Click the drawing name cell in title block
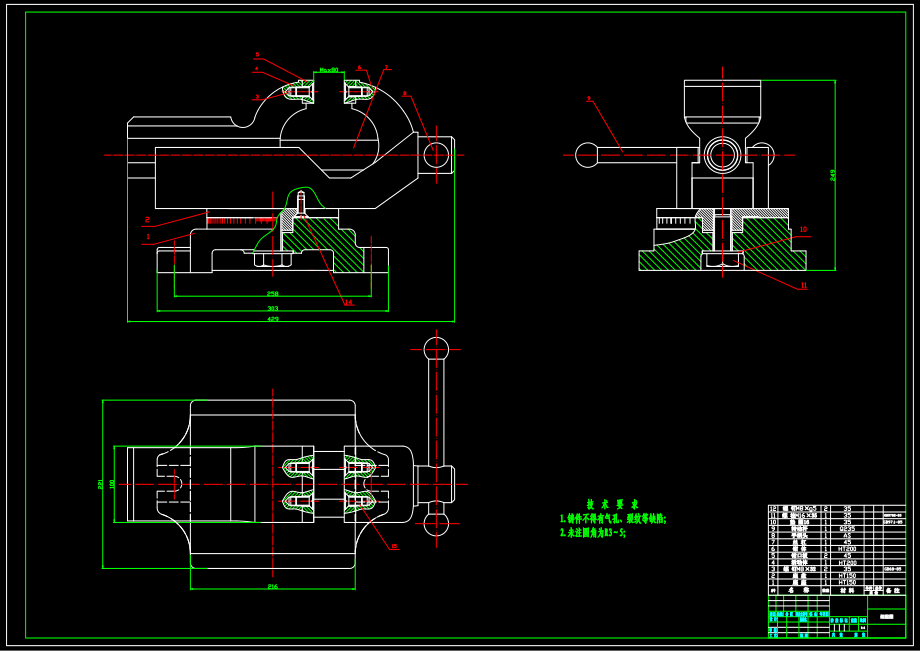The width and height of the screenshot is (920, 651). pos(887,616)
